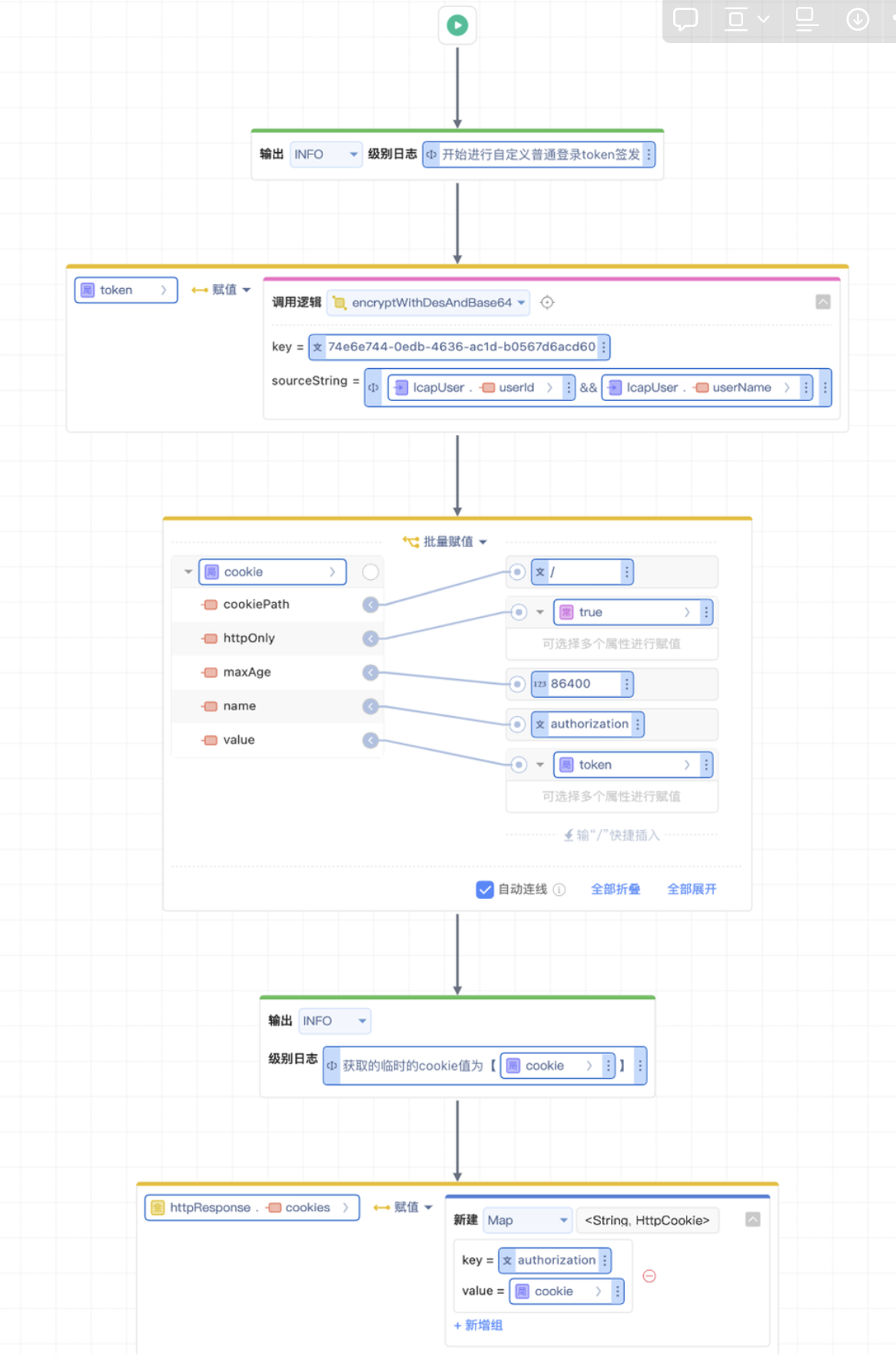Click the httpOnly connection handle
896x1363 pixels.
tap(370, 638)
